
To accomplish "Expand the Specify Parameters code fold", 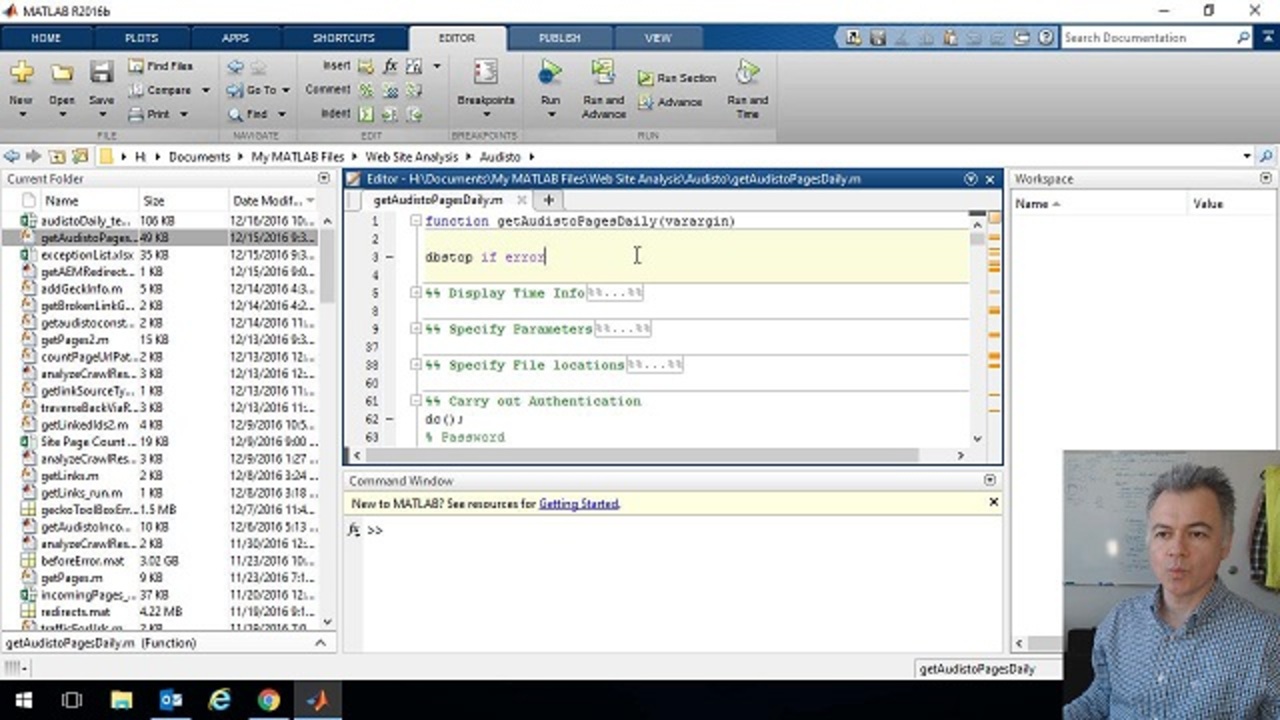I will (415, 329).
